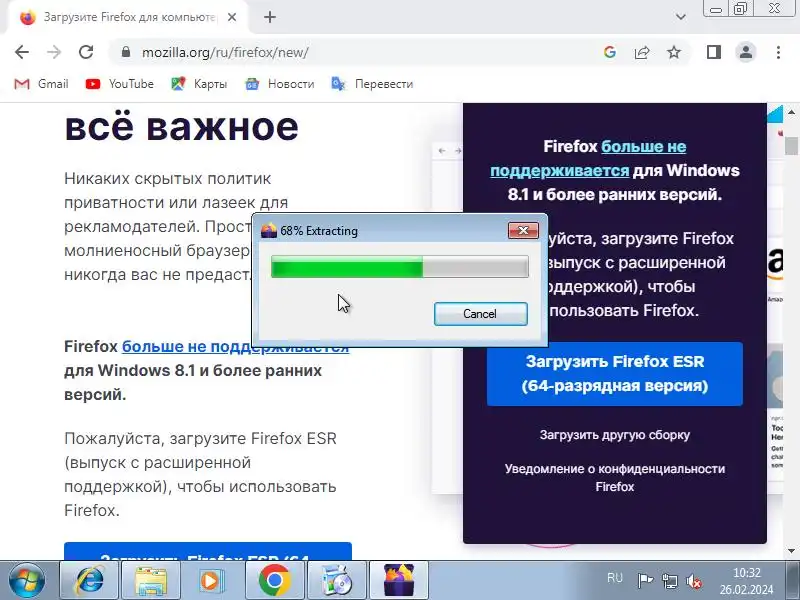The height and width of the screenshot is (600, 800).
Task: Click the Firefox installer taskbar icon
Action: (x=399, y=581)
